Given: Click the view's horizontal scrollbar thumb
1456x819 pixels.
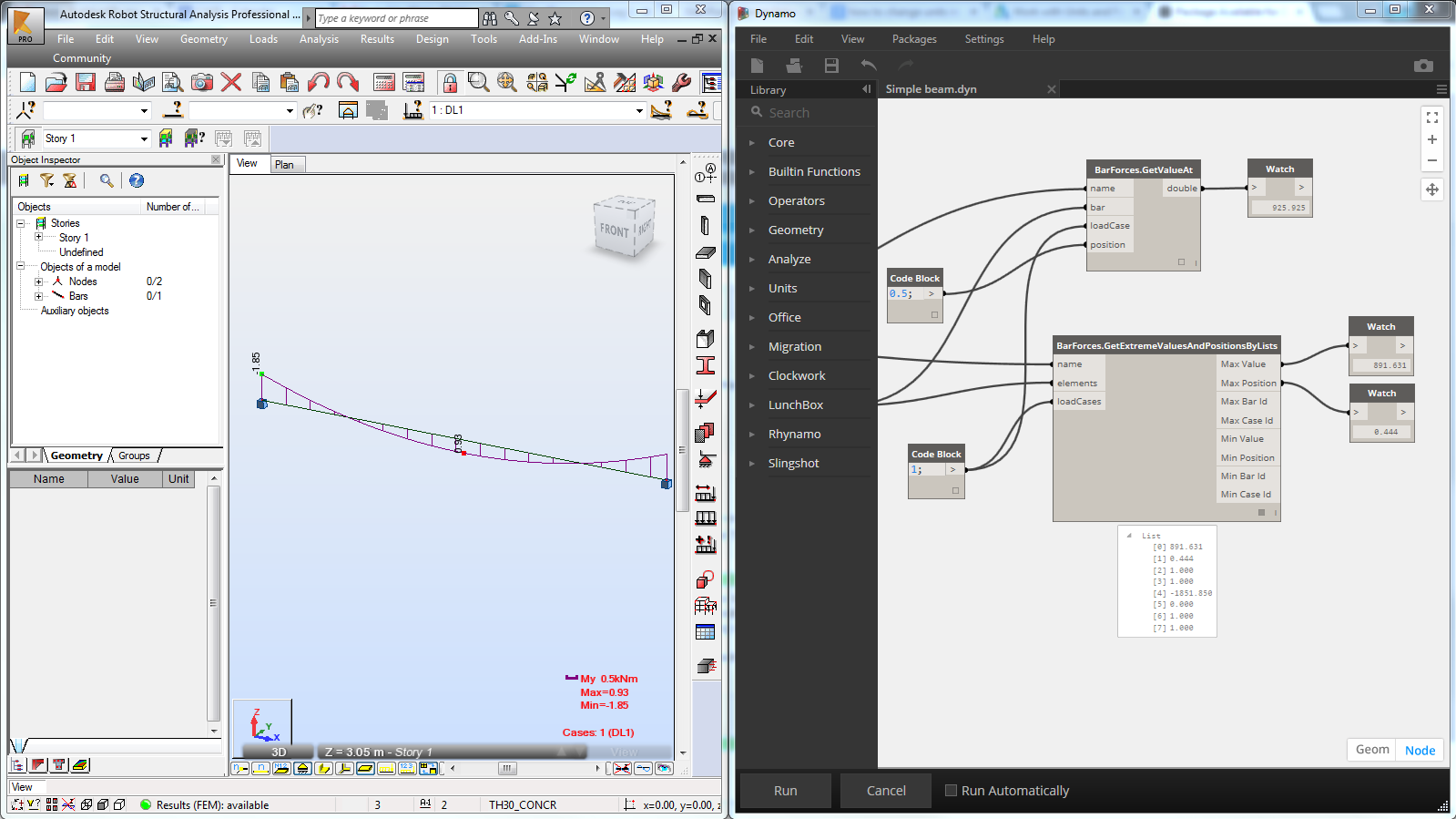Looking at the screenshot, I should [x=508, y=768].
